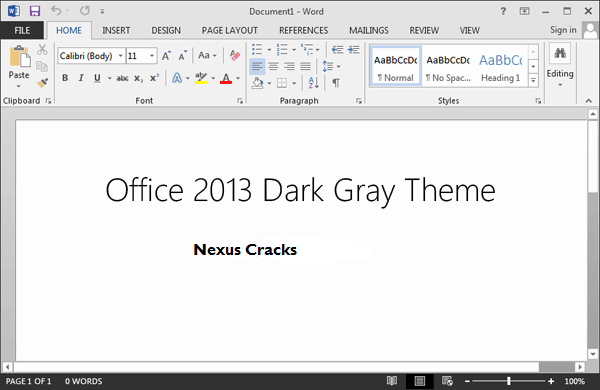This screenshot has width=600, height=390.
Task: Open the Font dialog launcher
Action: (x=240, y=101)
